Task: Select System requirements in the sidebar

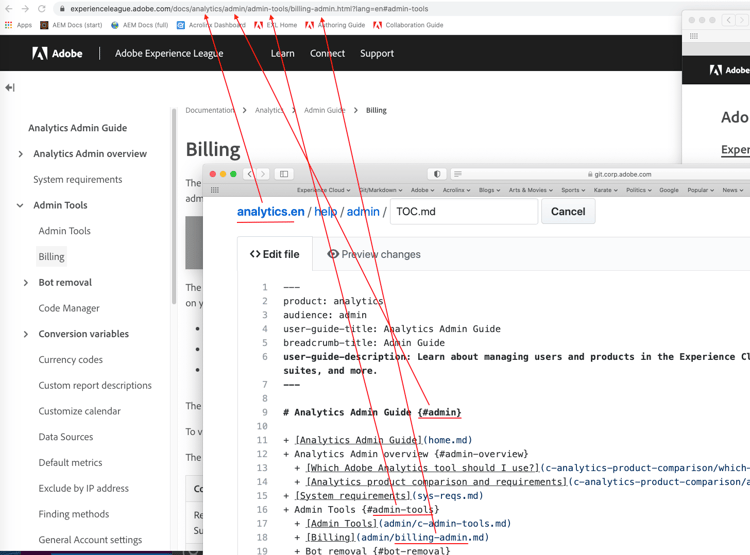Action: pos(77,179)
